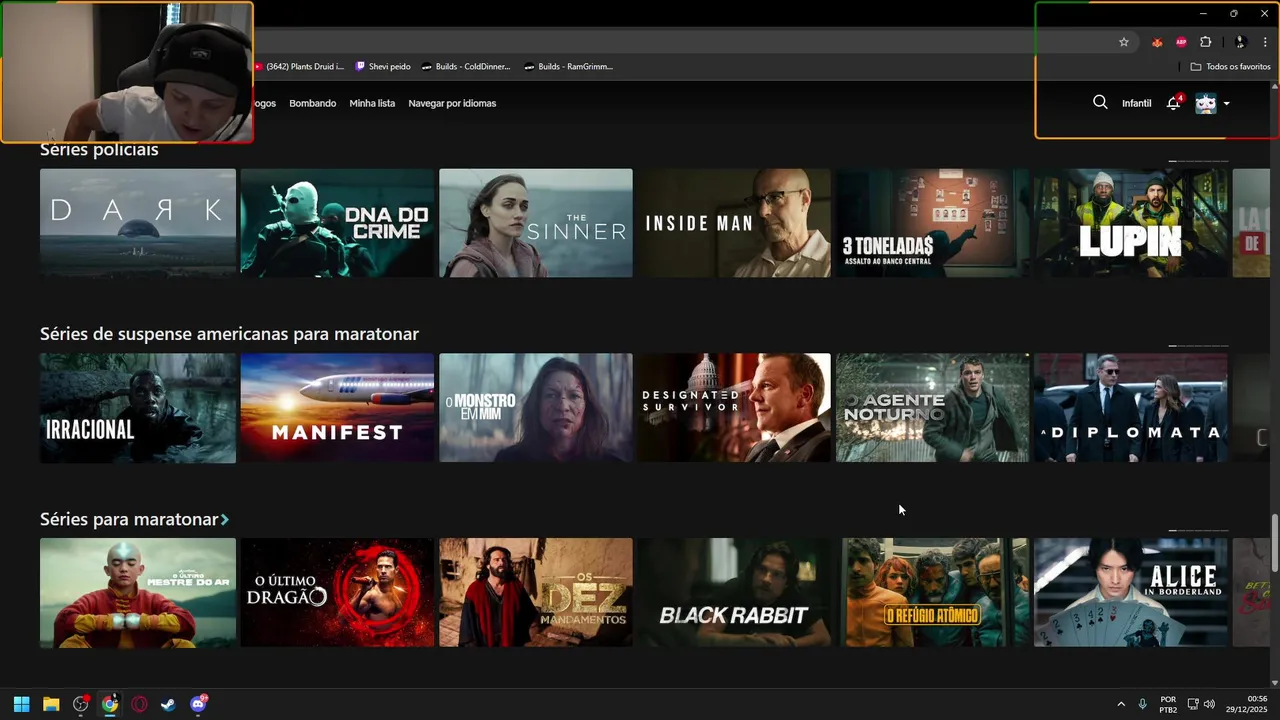Select O Refúgio Atômico thumbnail
The image size is (1280, 720).
click(x=932, y=593)
